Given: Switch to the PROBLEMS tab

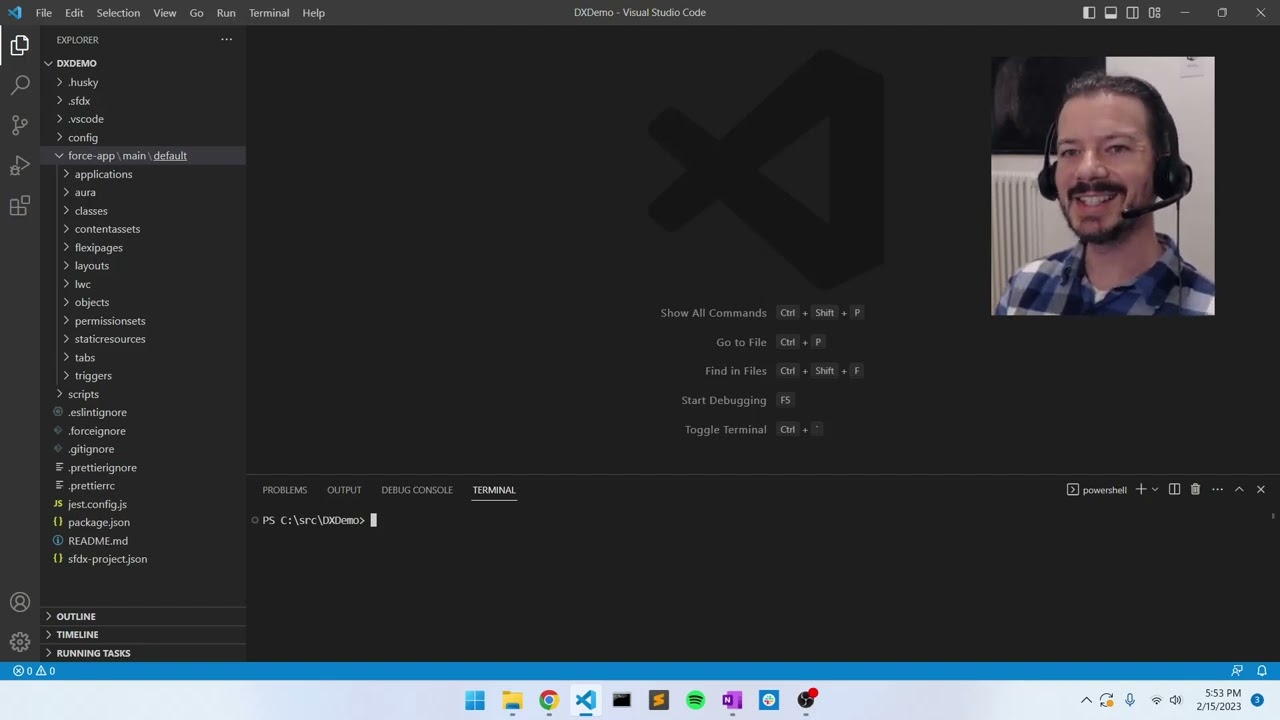Looking at the screenshot, I should coord(285,490).
